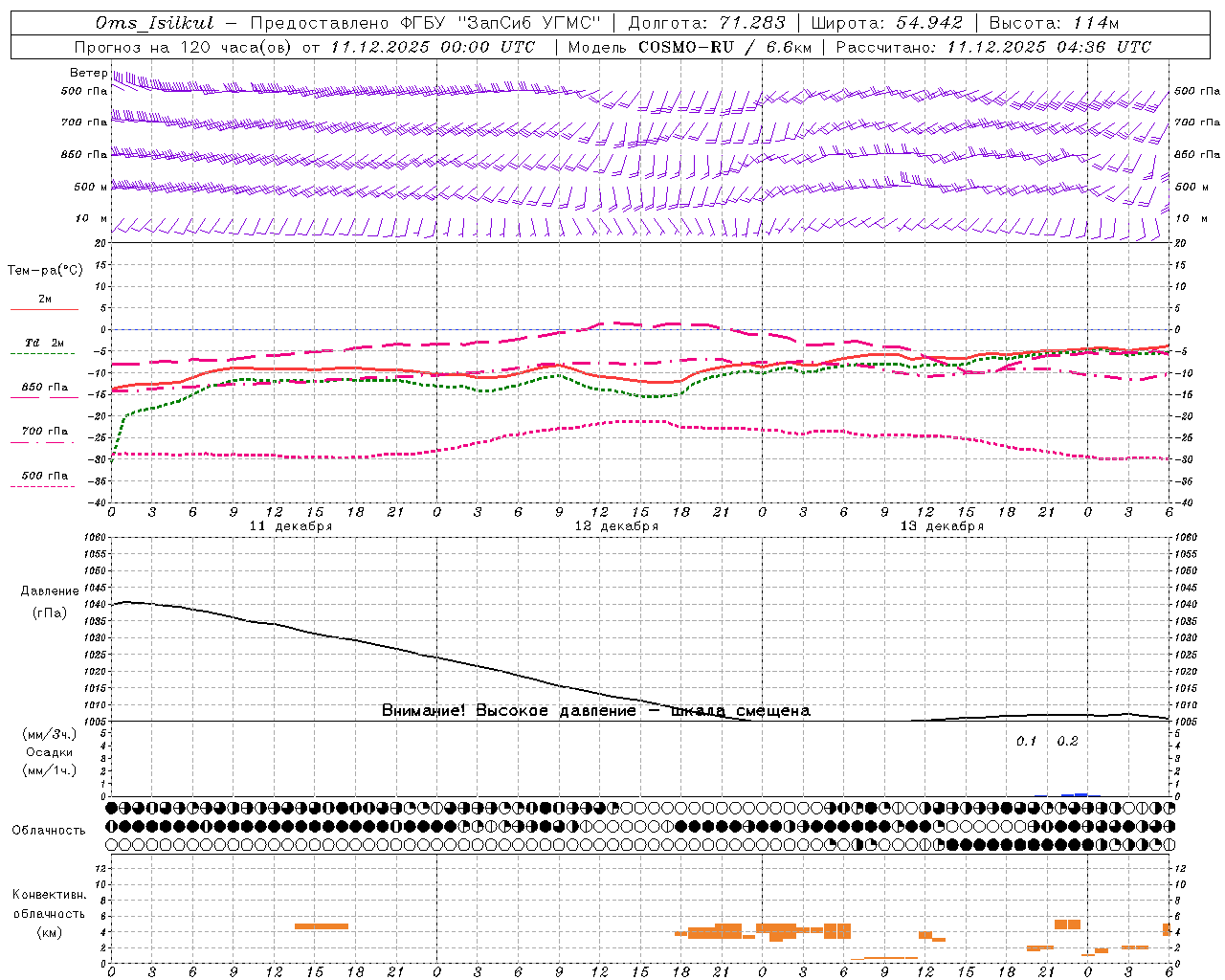Click the Ветер wind section label

88,73
